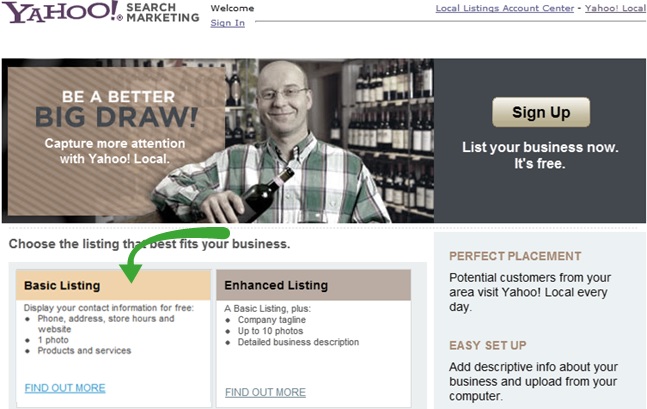647x409 pixels.
Task: Click the Perfect Placement heading
Action: pyautogui.click(x=515, y=256)
